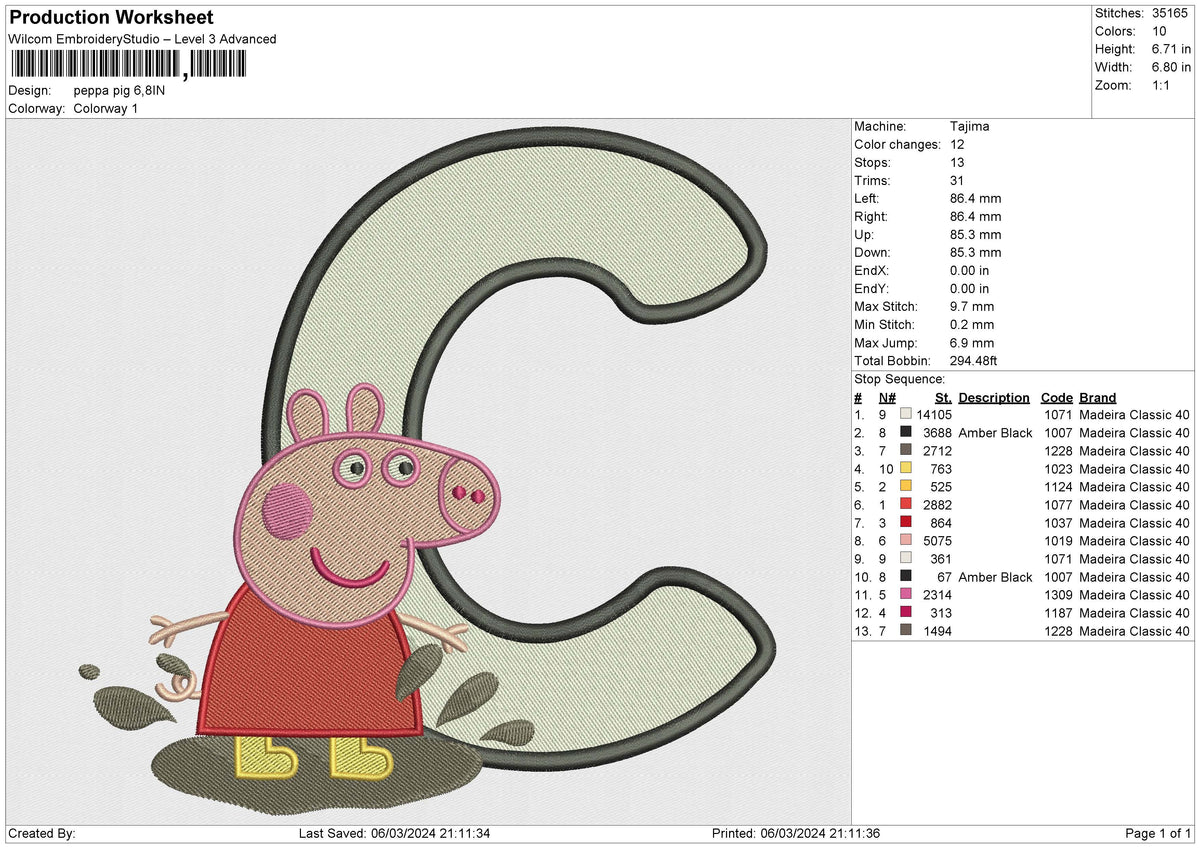Click the stitch count '2712' in stop 3

pos(938,450)
